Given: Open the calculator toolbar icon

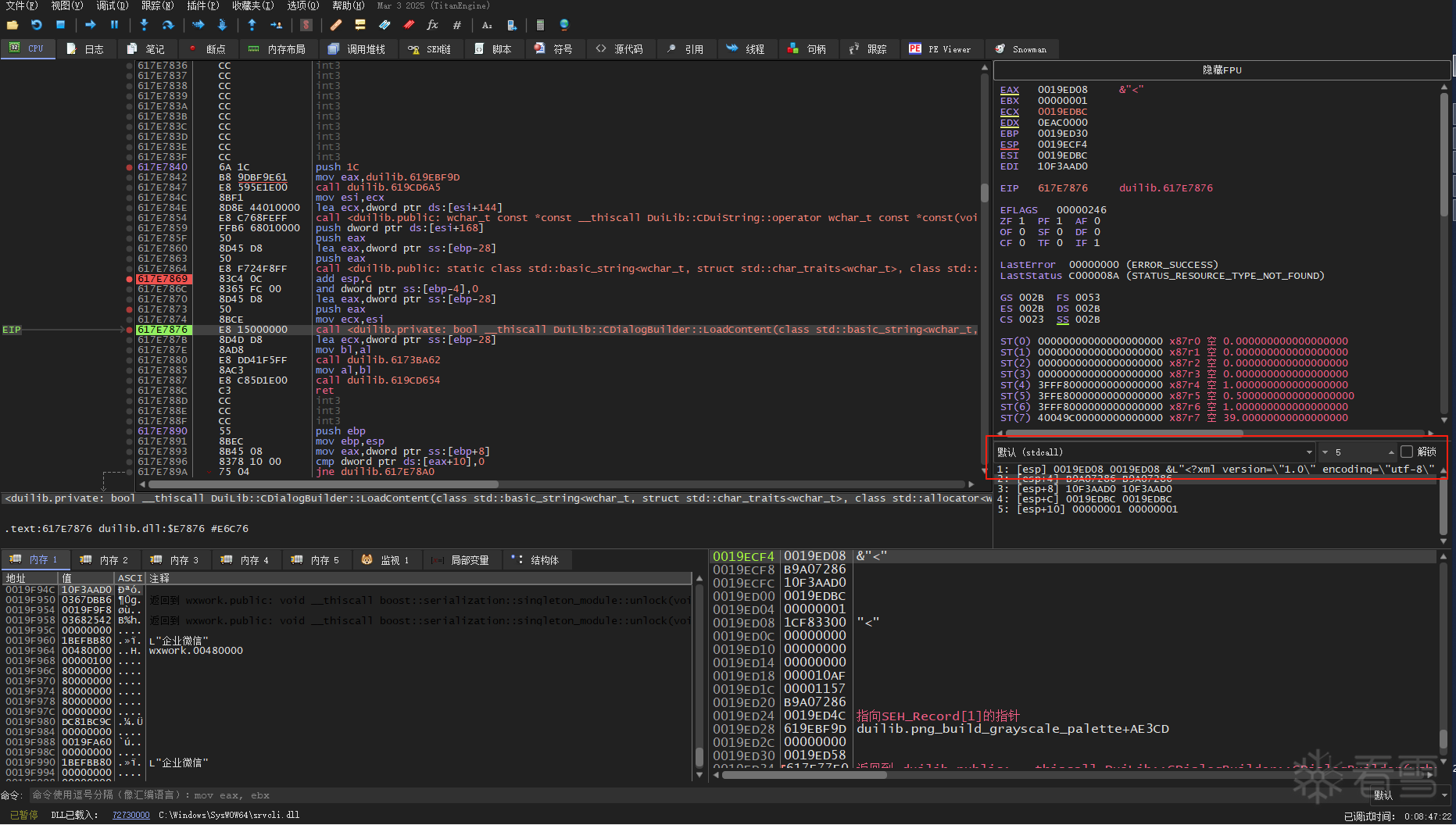Looking at the screenshot, I should (x=540, y=25).
